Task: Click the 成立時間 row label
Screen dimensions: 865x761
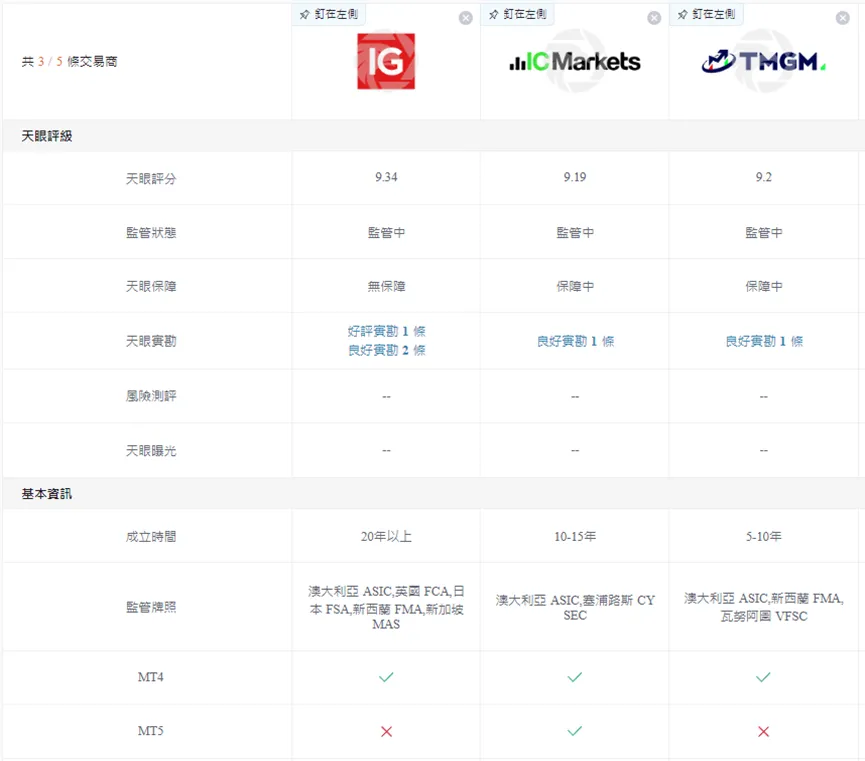Action: (151, 536)
